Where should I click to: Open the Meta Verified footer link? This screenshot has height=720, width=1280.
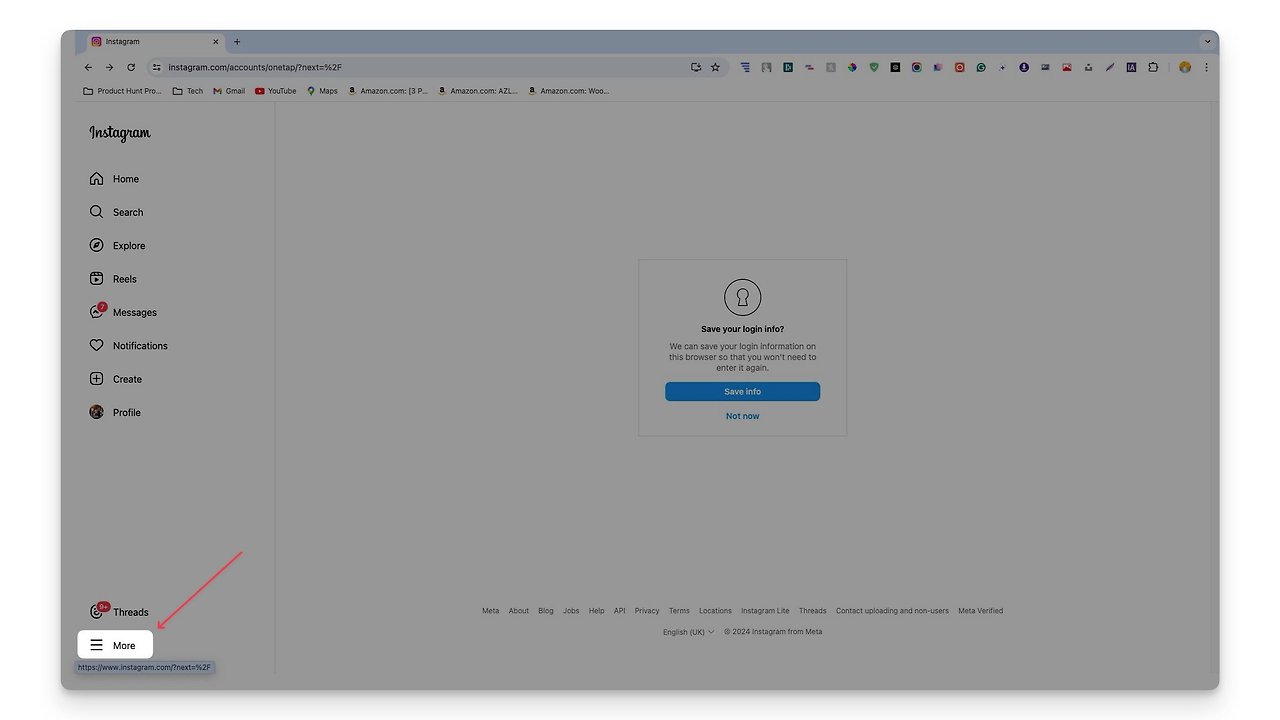click(x=980, y=611)
